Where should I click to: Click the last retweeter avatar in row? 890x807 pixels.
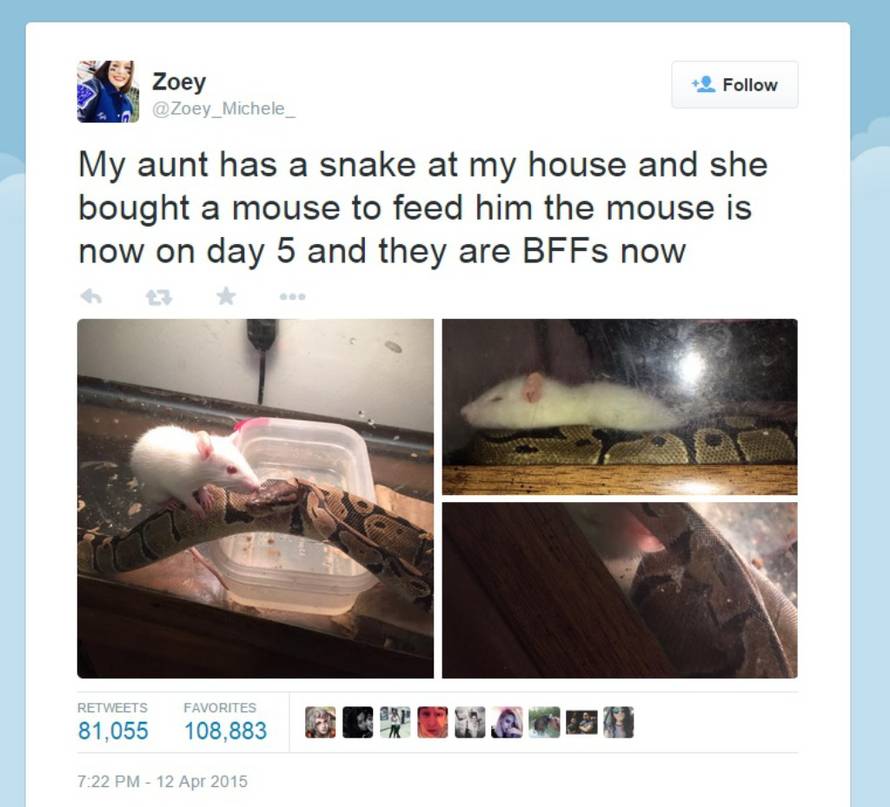618,722
